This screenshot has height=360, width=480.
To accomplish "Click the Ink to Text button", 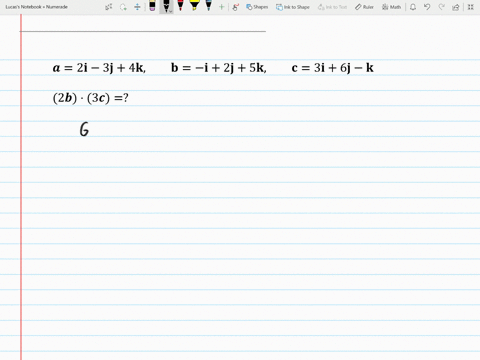I will pyautogui.click(x=332, y=7).
